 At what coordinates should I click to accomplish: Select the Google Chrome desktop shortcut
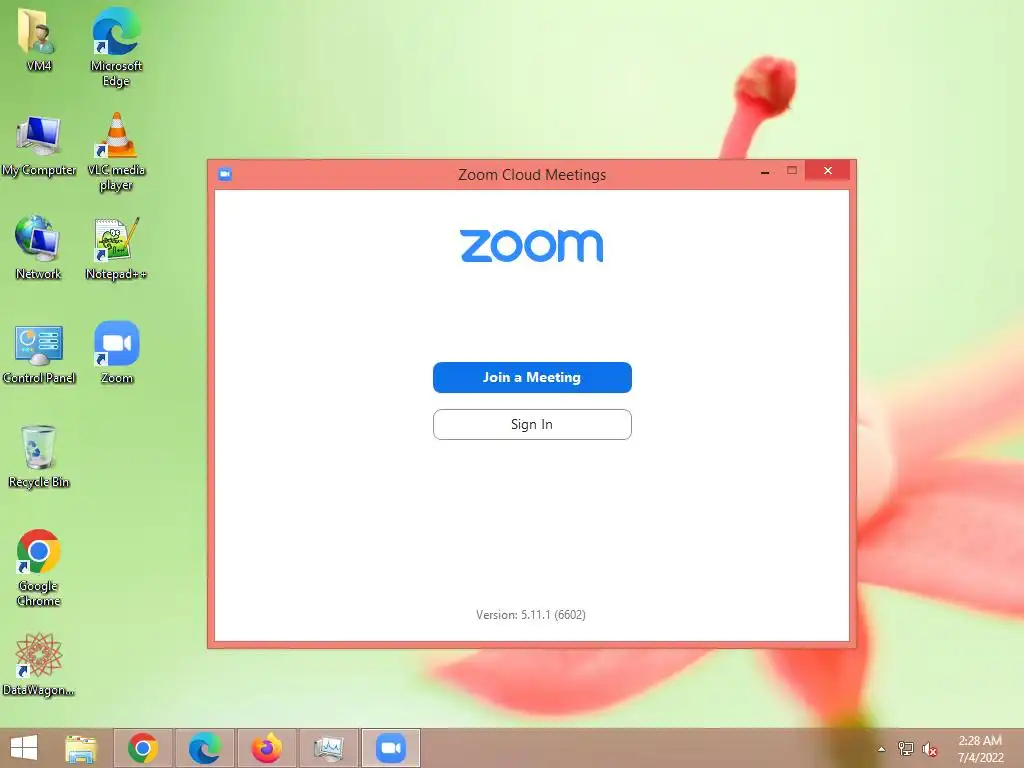point(39,568)
